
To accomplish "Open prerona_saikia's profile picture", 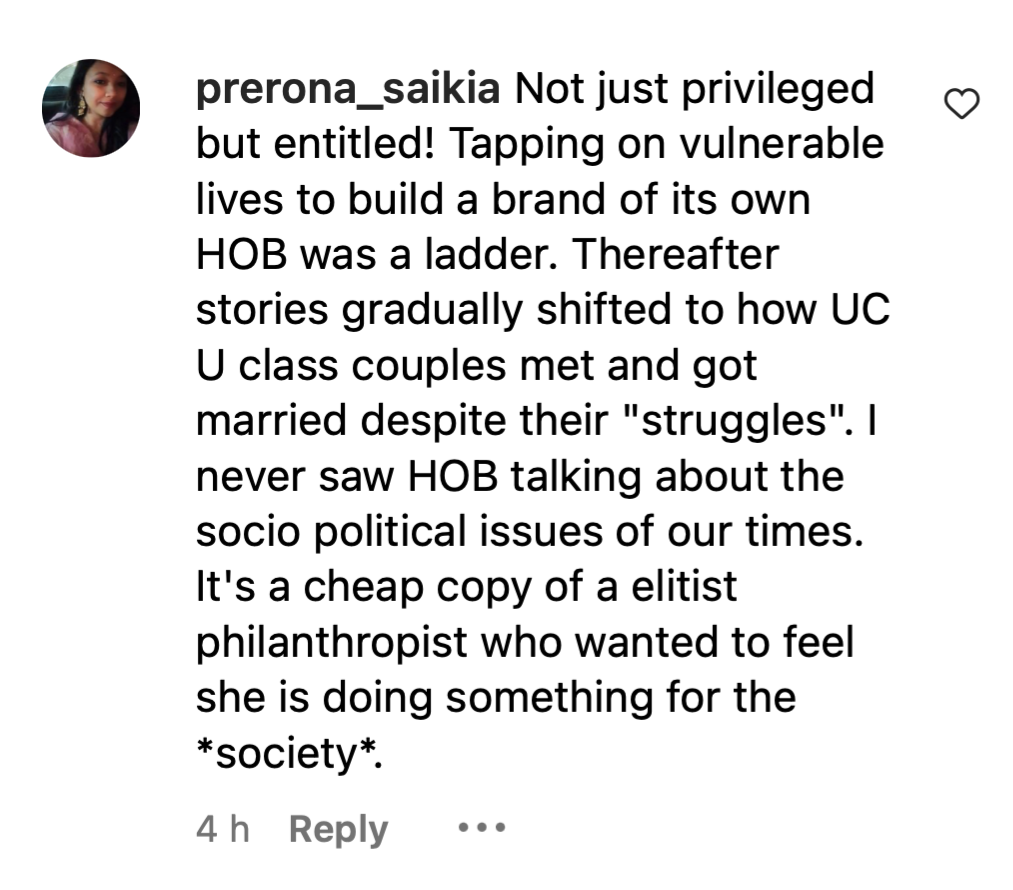I will 91,108.
